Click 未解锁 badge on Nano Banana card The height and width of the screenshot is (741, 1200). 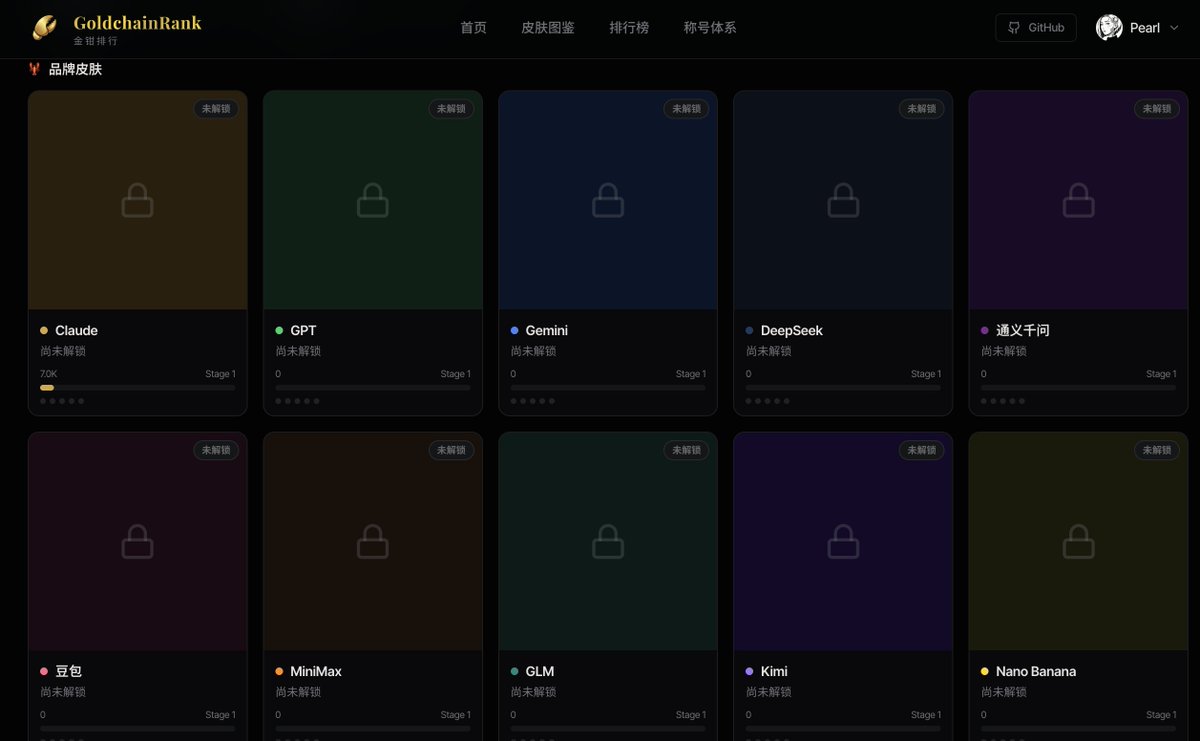(x=1156, y=450)
